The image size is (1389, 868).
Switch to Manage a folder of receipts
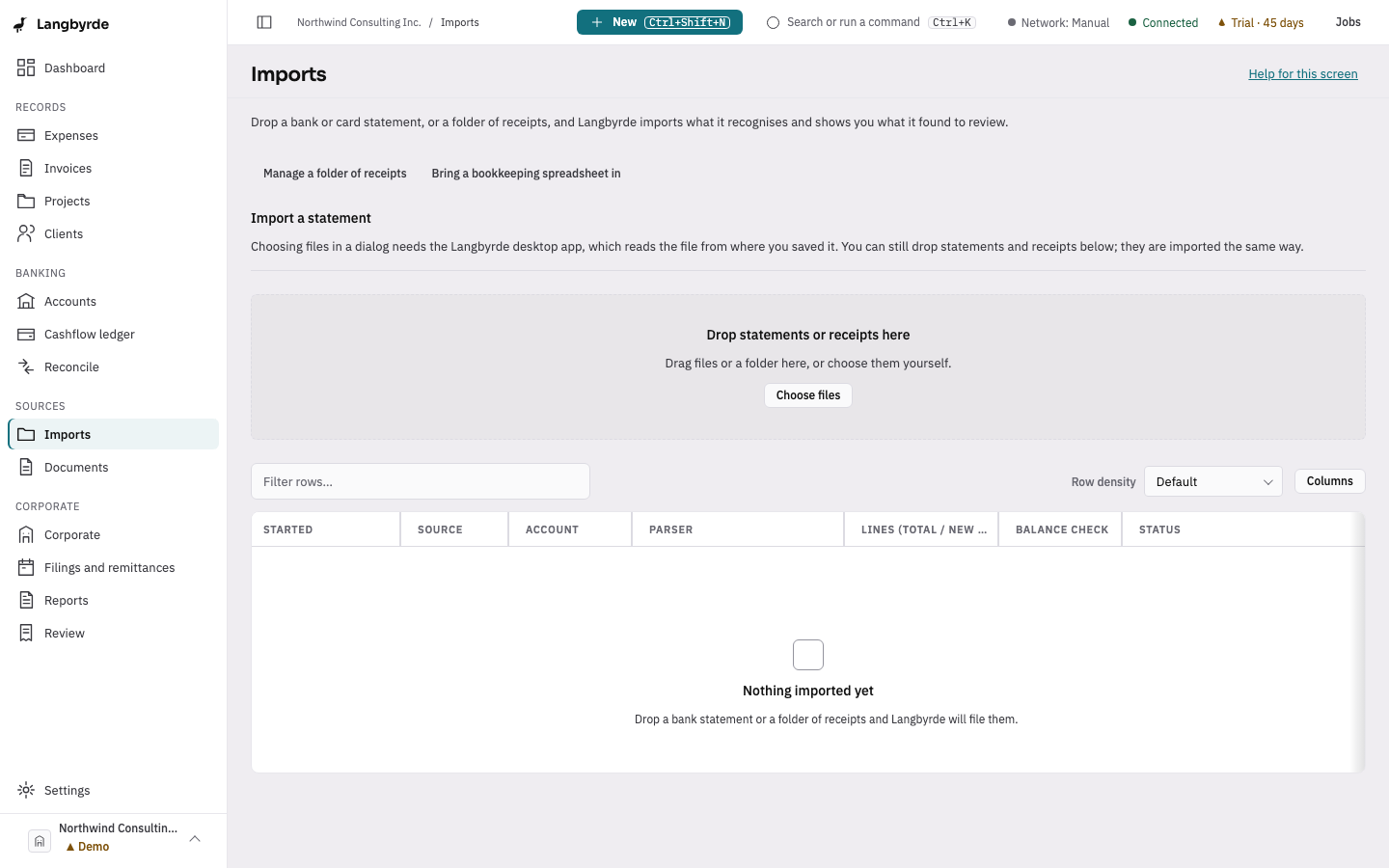[335, 174]
